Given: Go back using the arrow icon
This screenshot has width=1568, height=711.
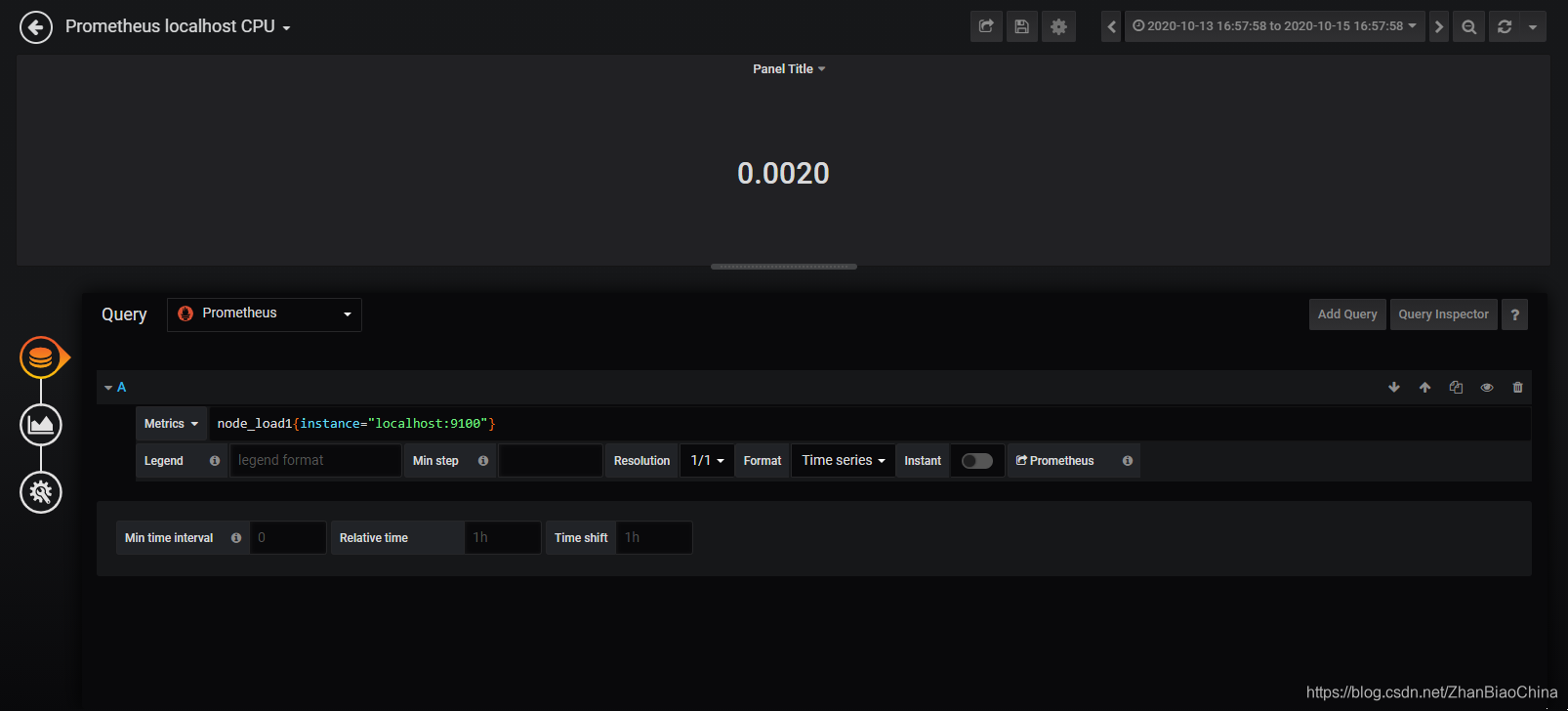Looking at the screenshot, I should tap(36, 26).
